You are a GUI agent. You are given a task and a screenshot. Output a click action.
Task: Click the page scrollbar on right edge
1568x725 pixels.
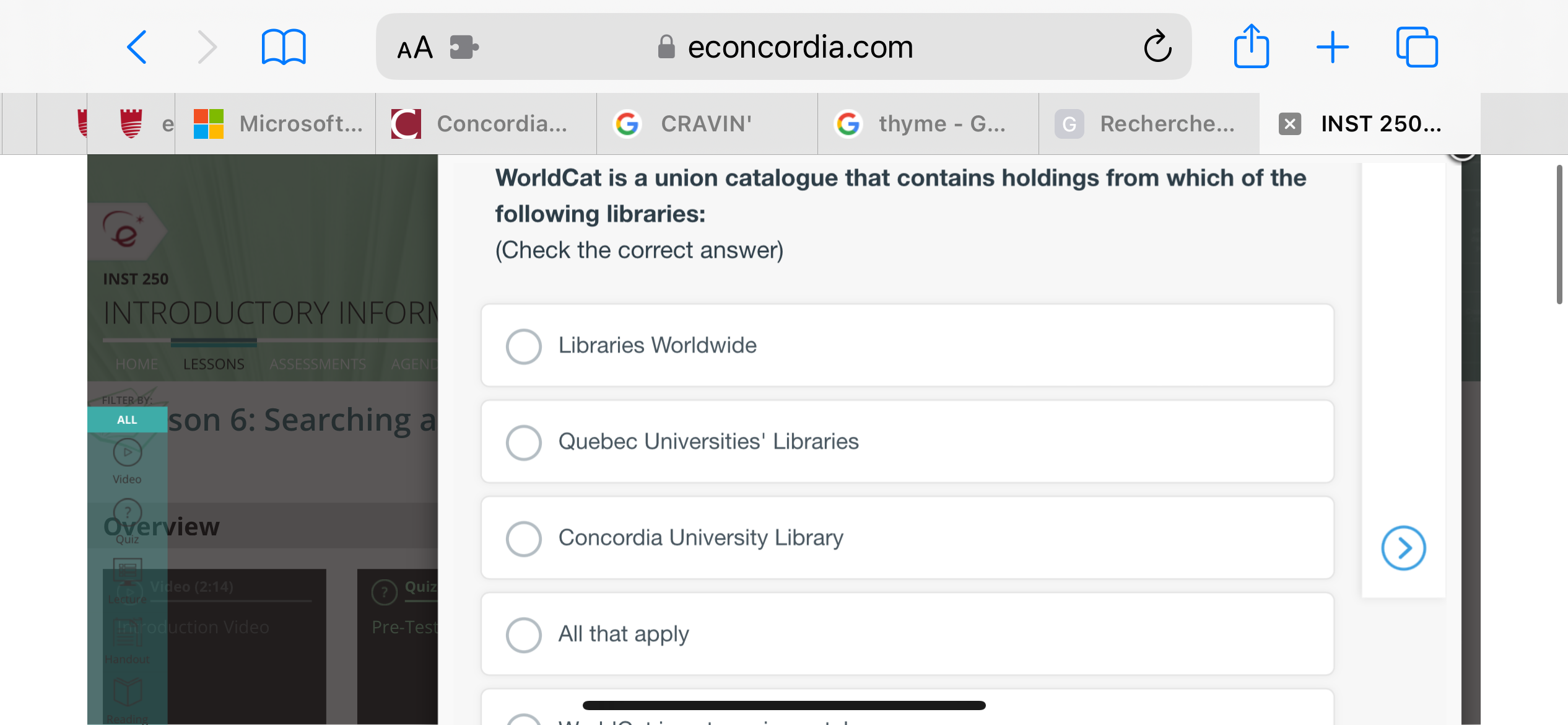(1561, 235)
